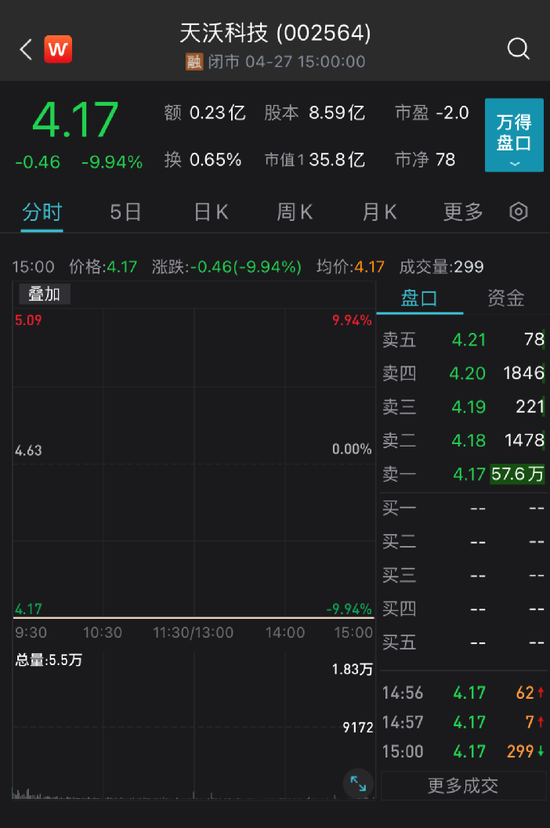Switch to the 日K chart tab
The image size is (550, 828).
[211, 212]
